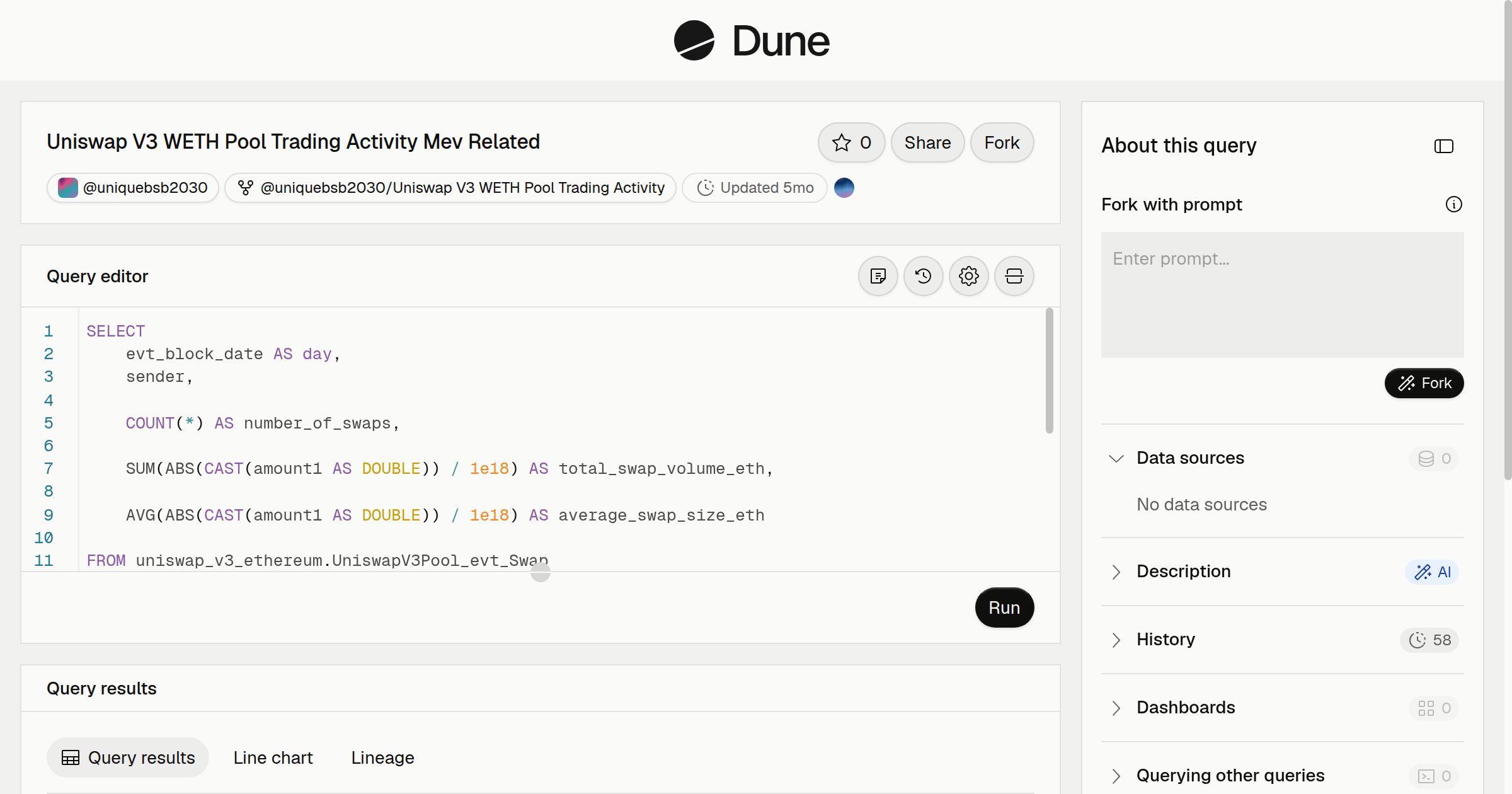Click the Updated 5mo badge
Viewport: 1512px width, 794px height.
point(755,188)
